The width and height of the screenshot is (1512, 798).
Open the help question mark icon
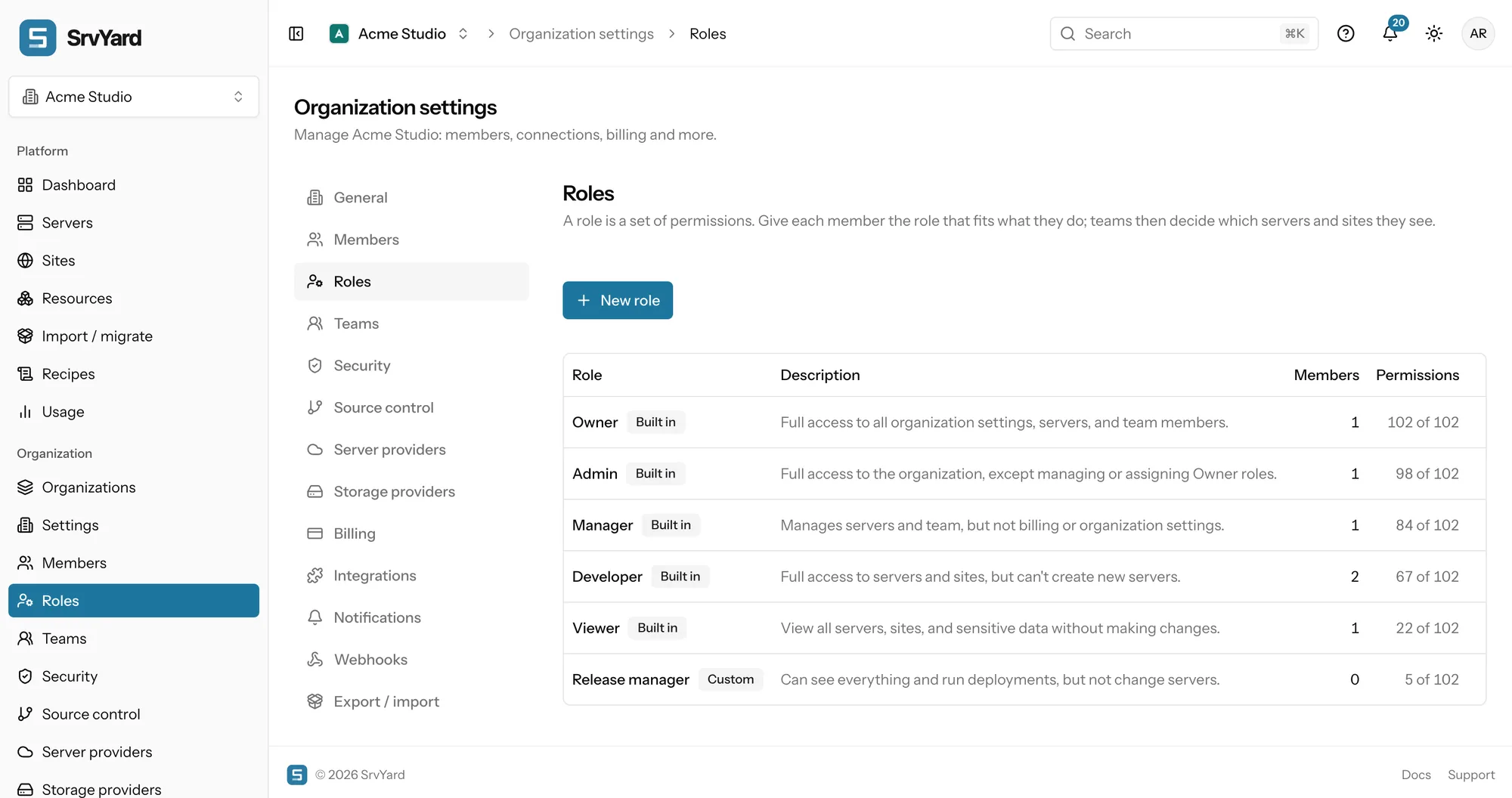tap(1346, 34)
